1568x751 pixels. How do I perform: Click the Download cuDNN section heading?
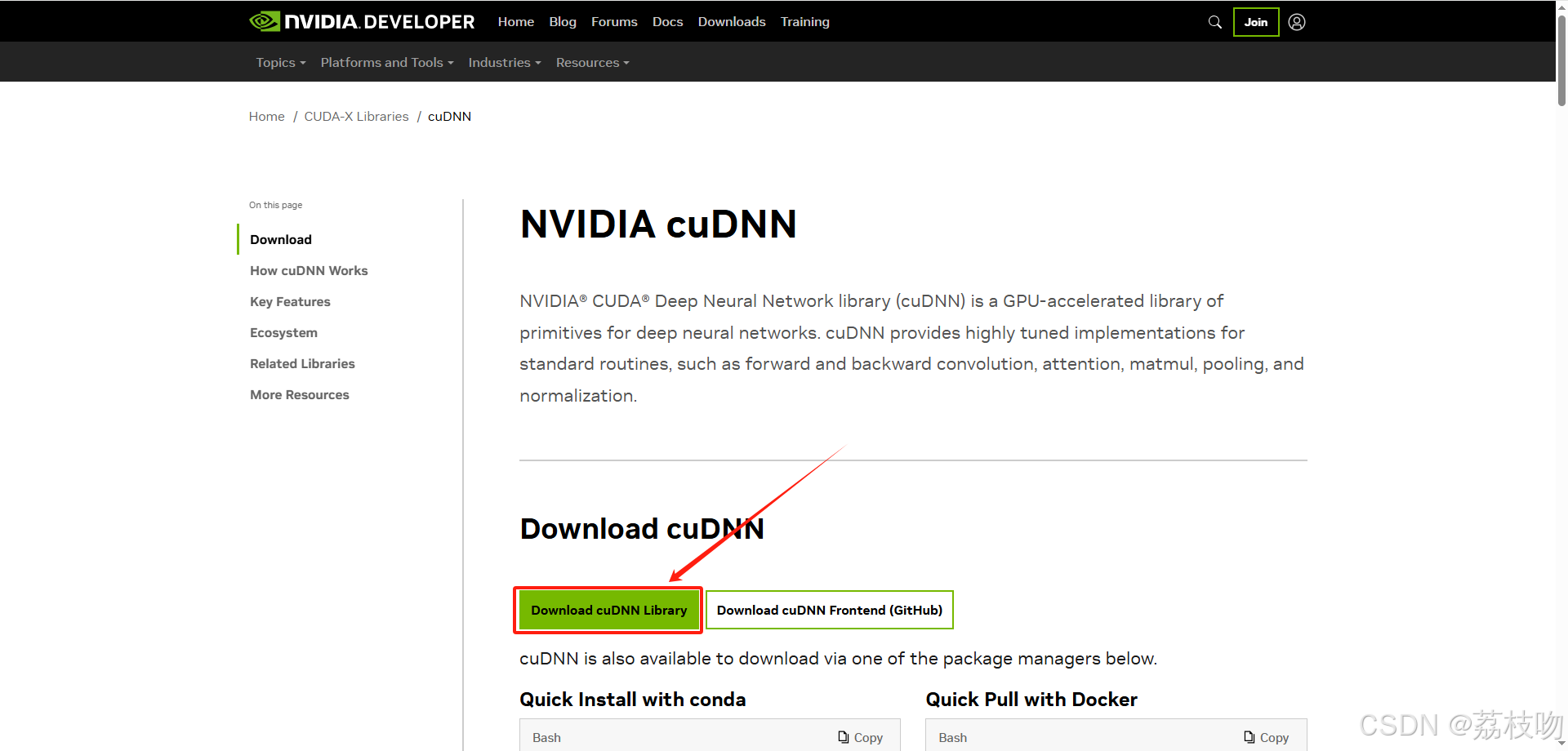point(642,528)
